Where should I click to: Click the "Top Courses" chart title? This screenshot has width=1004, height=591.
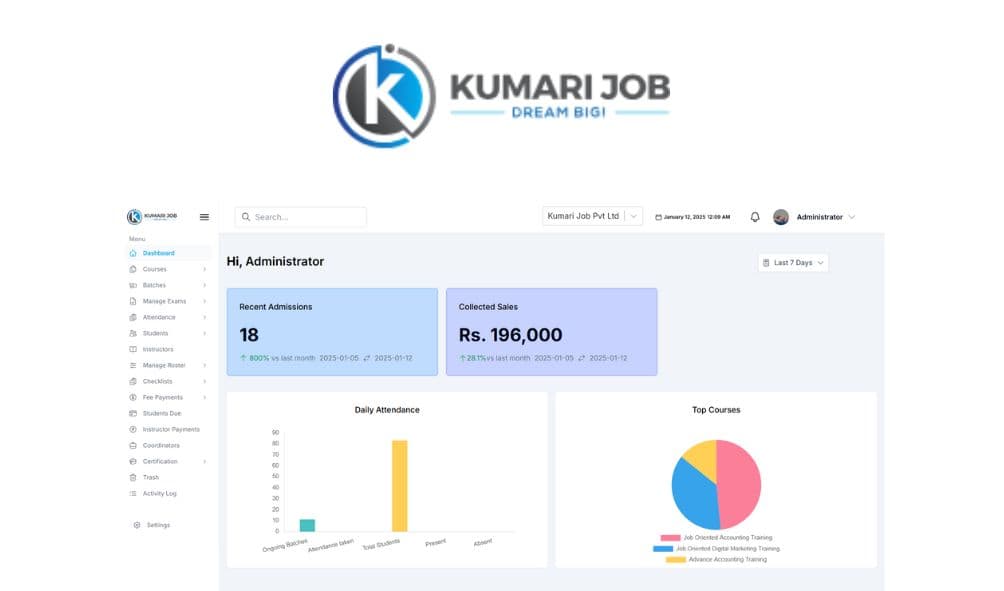pos(716,410)
